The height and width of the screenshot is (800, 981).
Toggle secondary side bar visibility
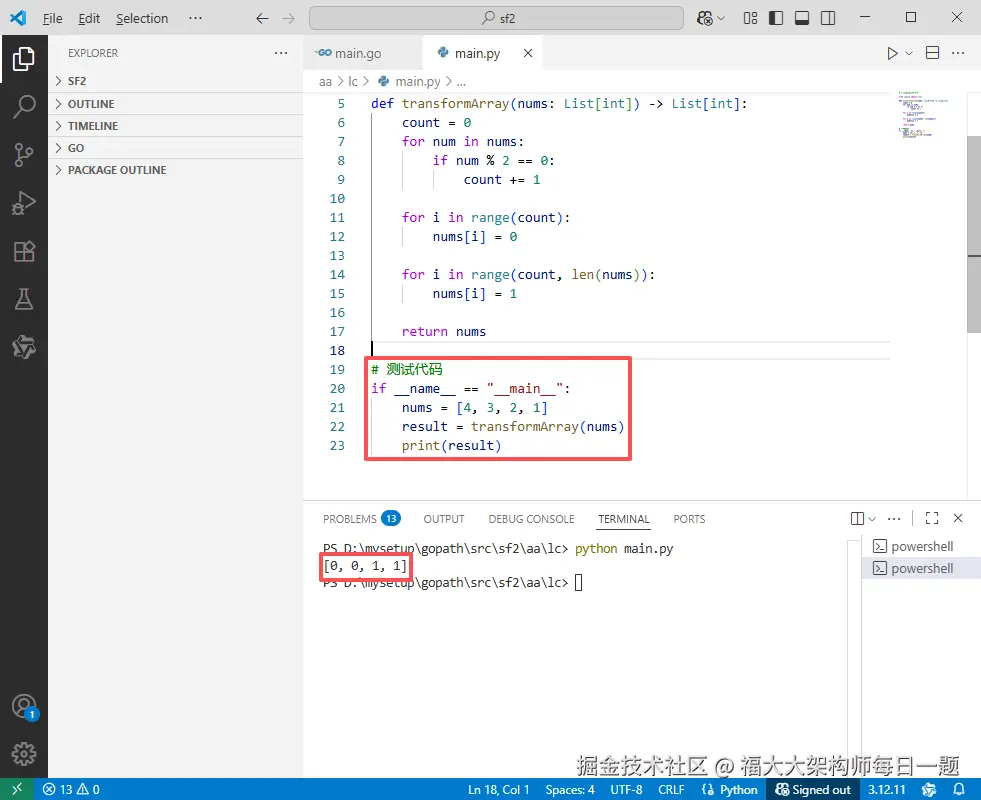click(828, 18)
